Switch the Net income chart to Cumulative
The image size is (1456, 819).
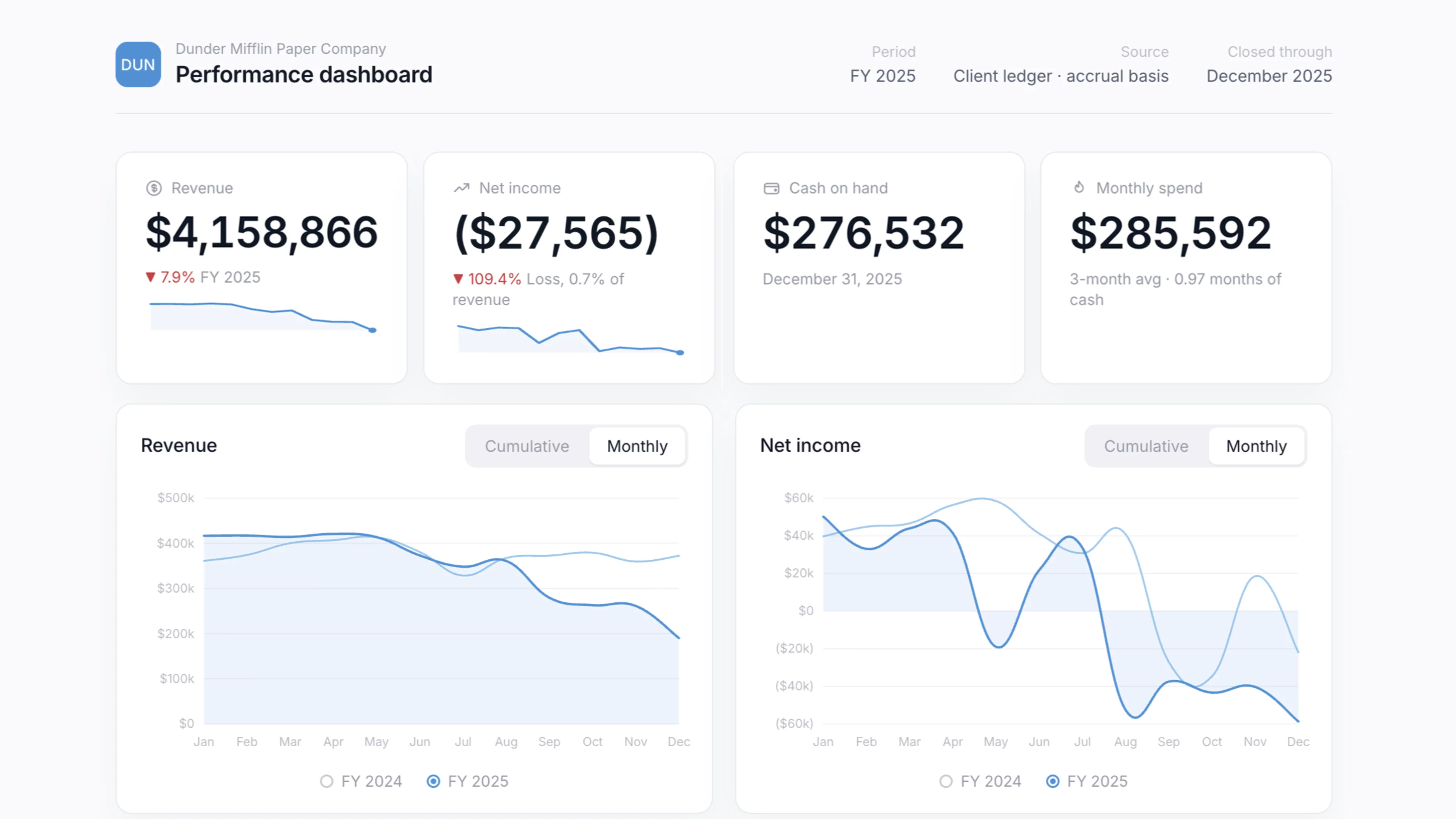point(1146,446)
